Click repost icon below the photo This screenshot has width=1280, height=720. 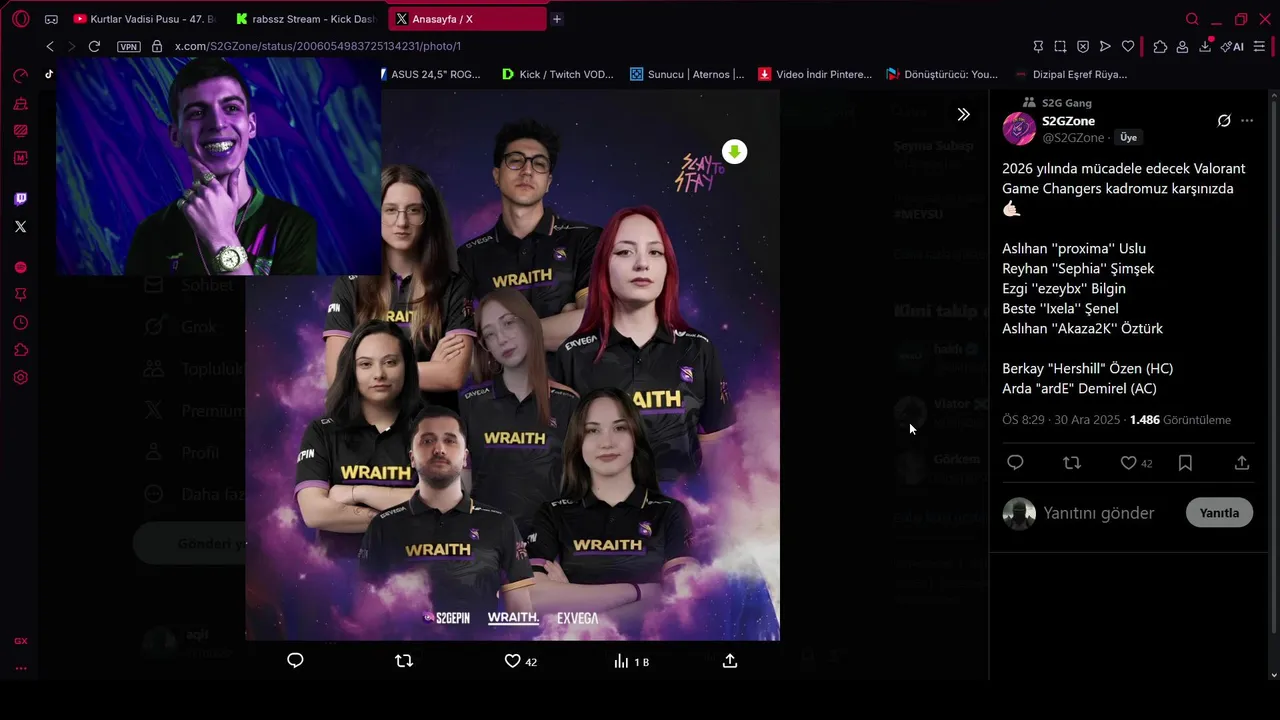pyautogui.click(x=404, y=661)
